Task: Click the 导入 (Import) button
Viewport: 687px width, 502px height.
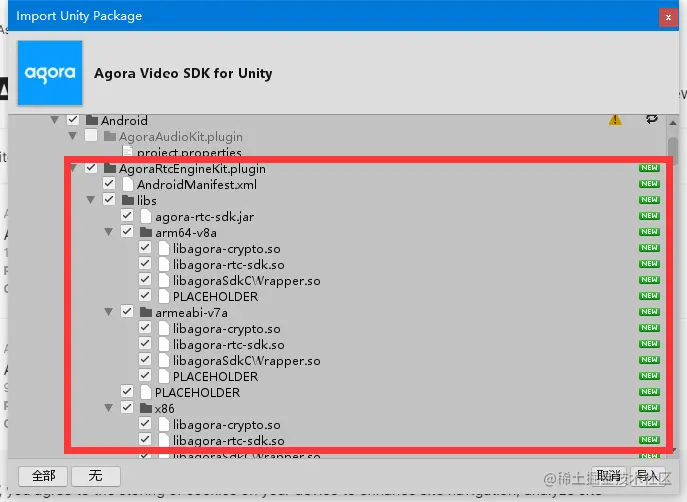Action: (x=649, y=476)
